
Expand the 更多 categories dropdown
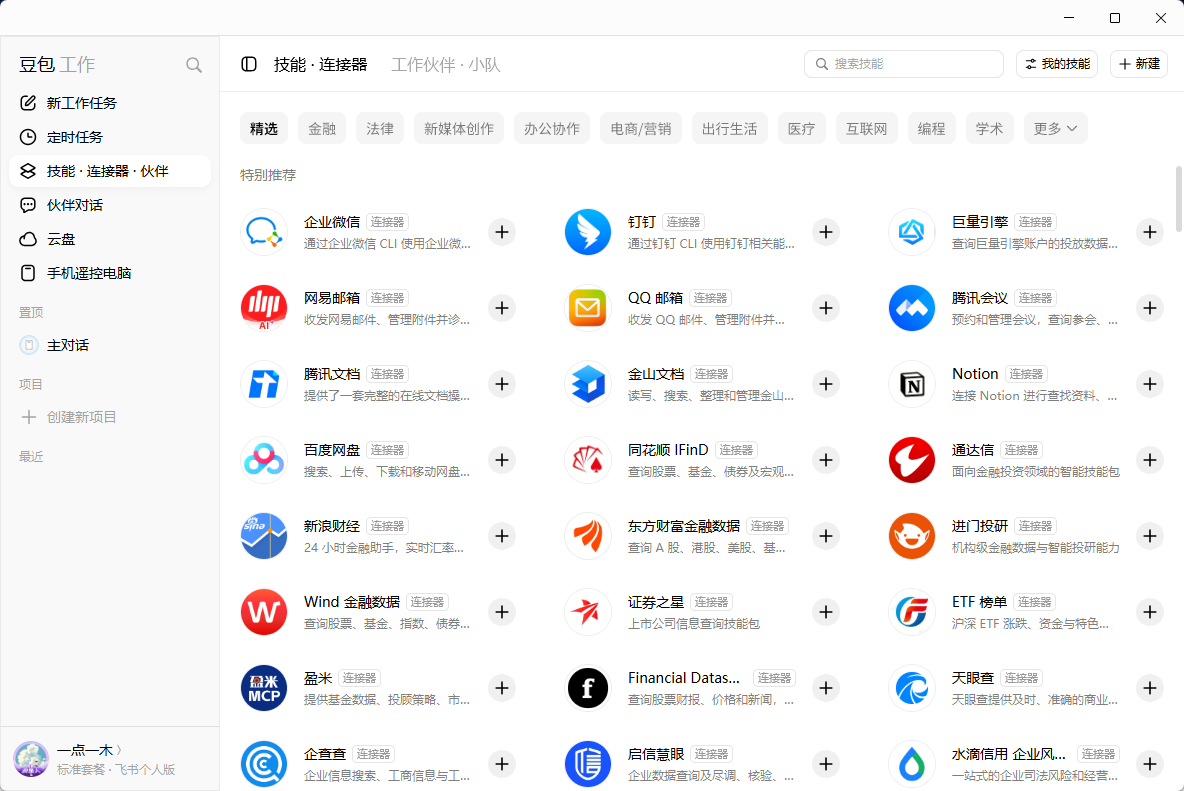coord(1056,129)
